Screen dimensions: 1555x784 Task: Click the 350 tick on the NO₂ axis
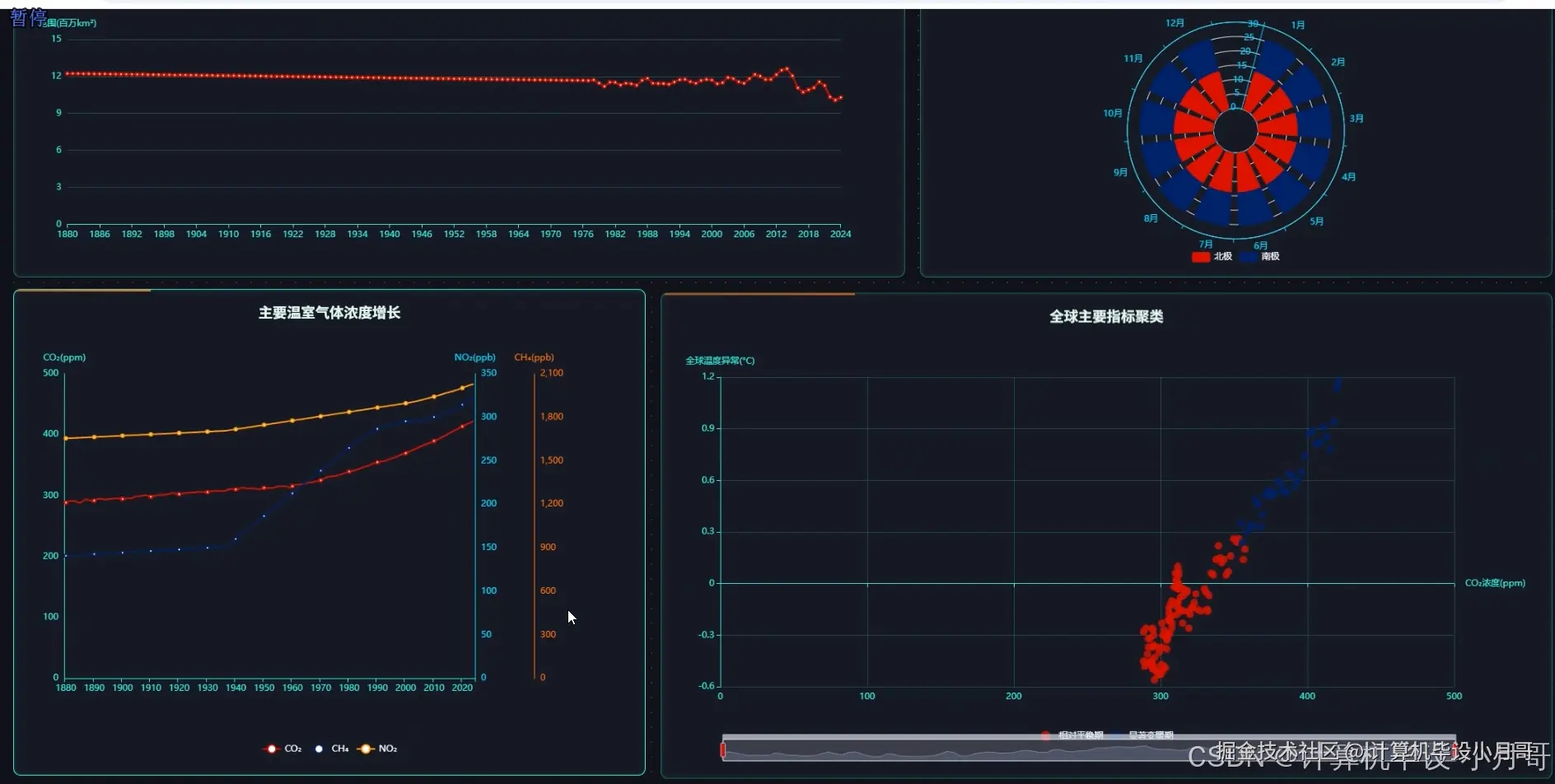pos(488,373)
